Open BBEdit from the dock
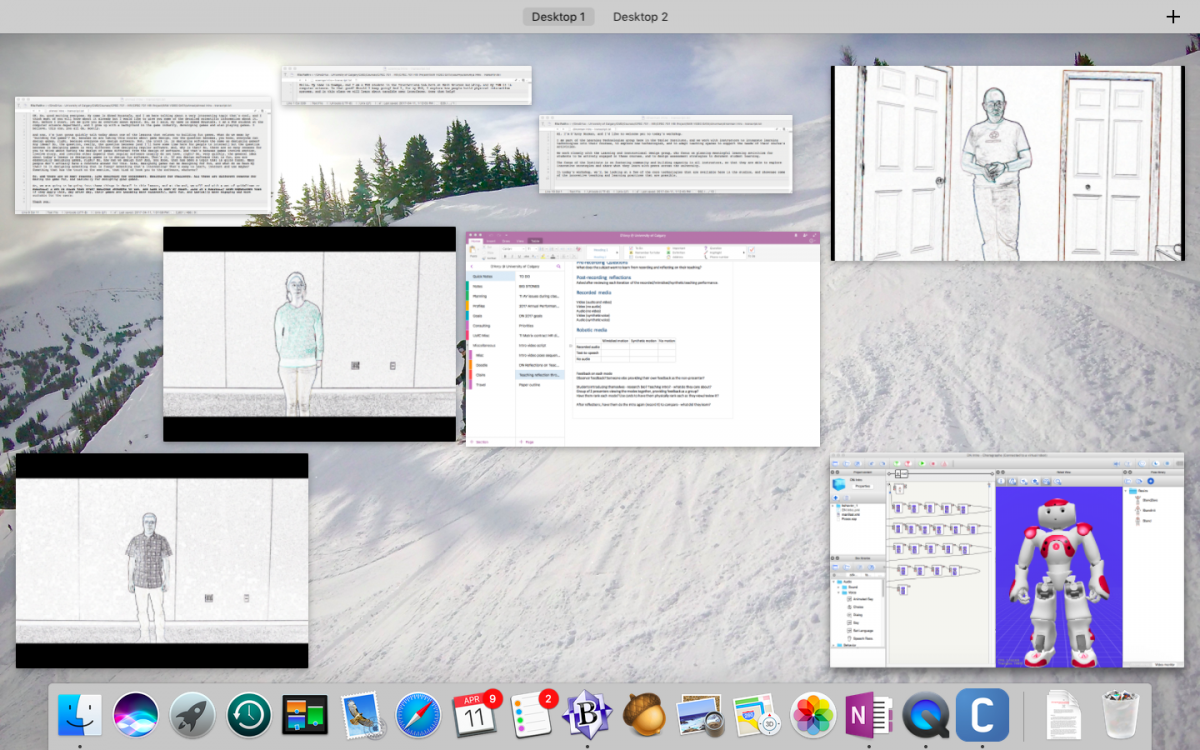The image size is (1200, 750). (x=587, y=716)
